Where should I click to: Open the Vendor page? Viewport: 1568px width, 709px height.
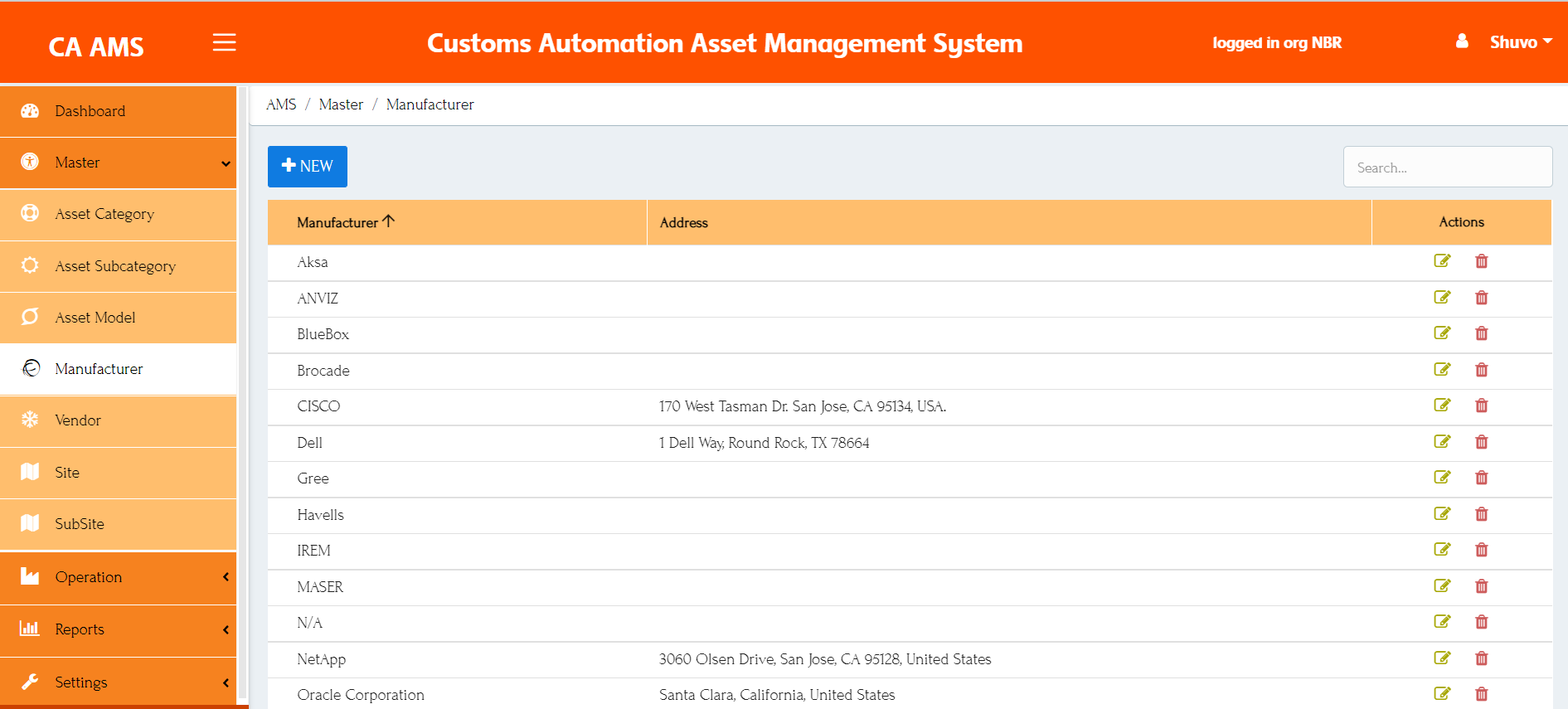(x=119, y=421)
